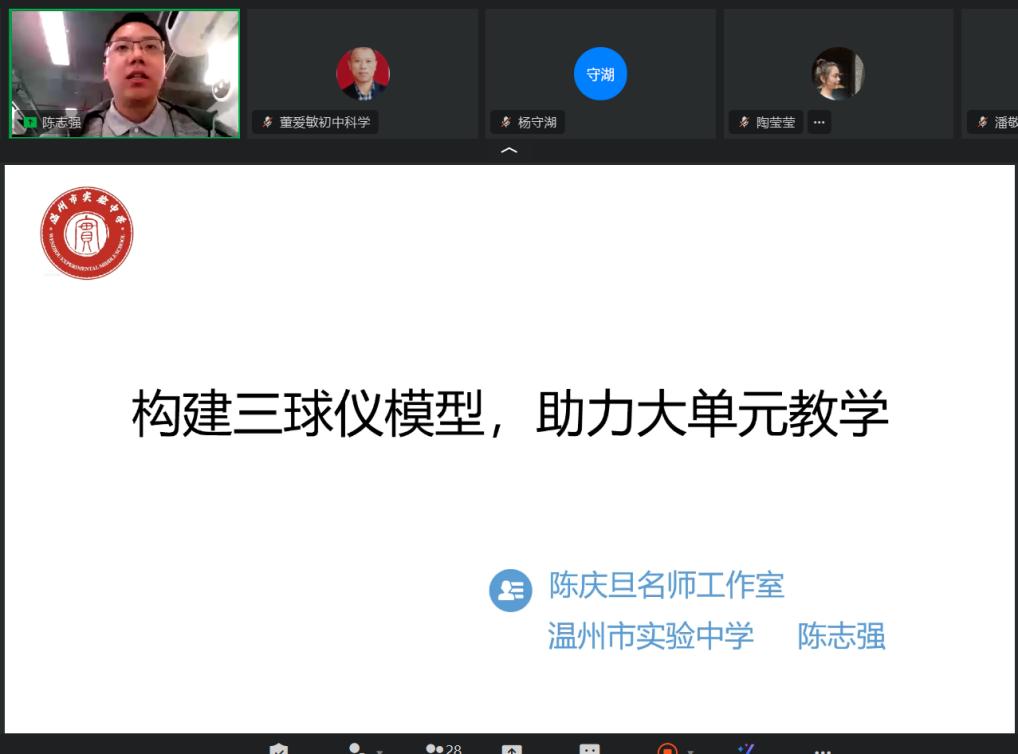Screen dimensions: 1018x754
Task: Open the invite members icon in toolbar
Action: click(357, 749)
